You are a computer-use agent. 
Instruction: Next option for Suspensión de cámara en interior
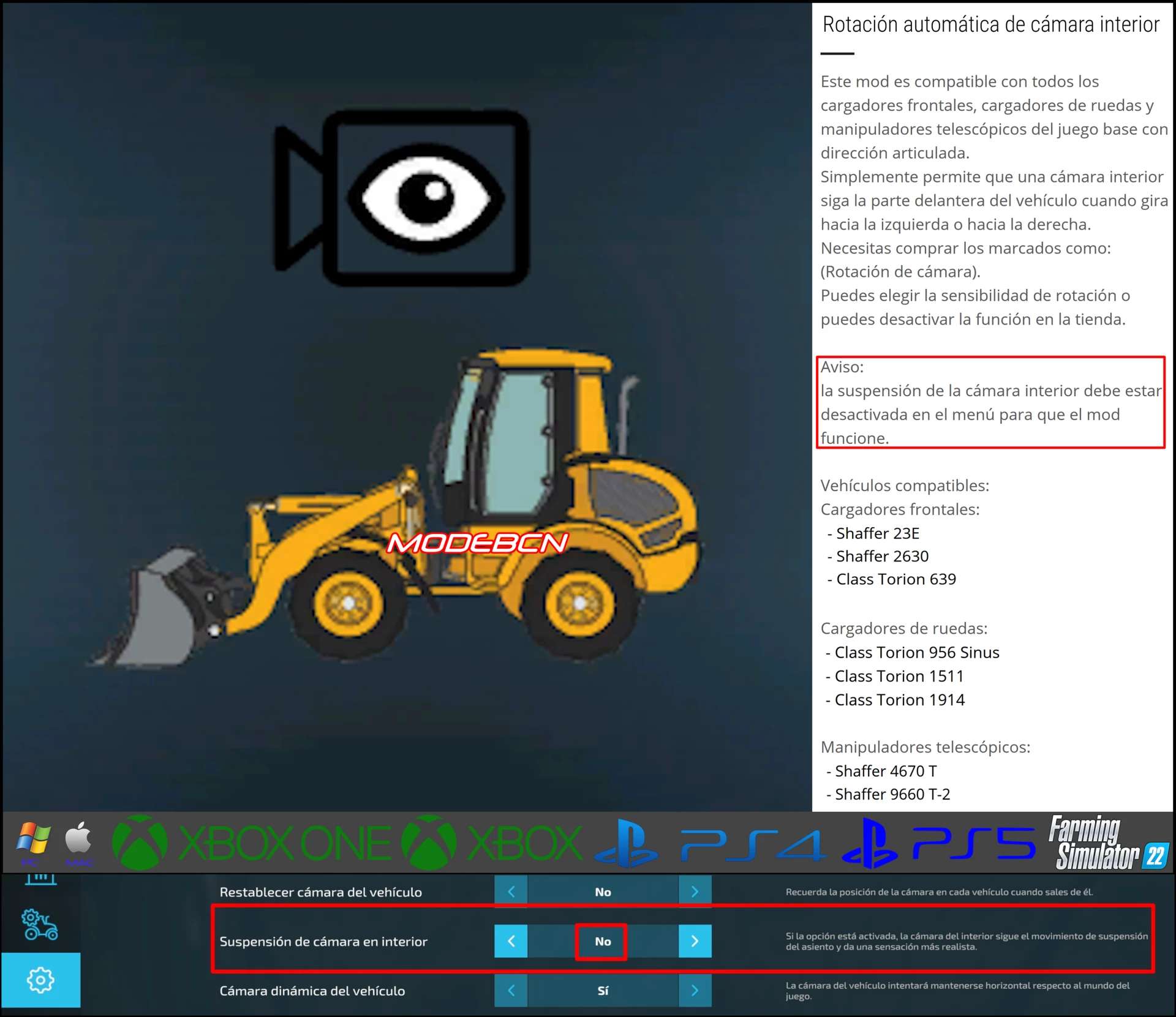coord(695,941)
